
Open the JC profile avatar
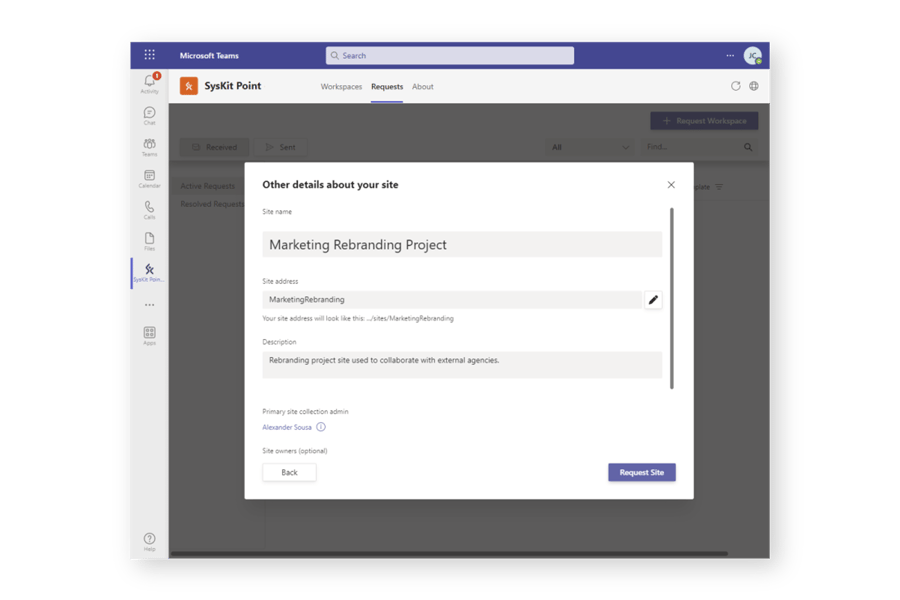pos(752,56)
